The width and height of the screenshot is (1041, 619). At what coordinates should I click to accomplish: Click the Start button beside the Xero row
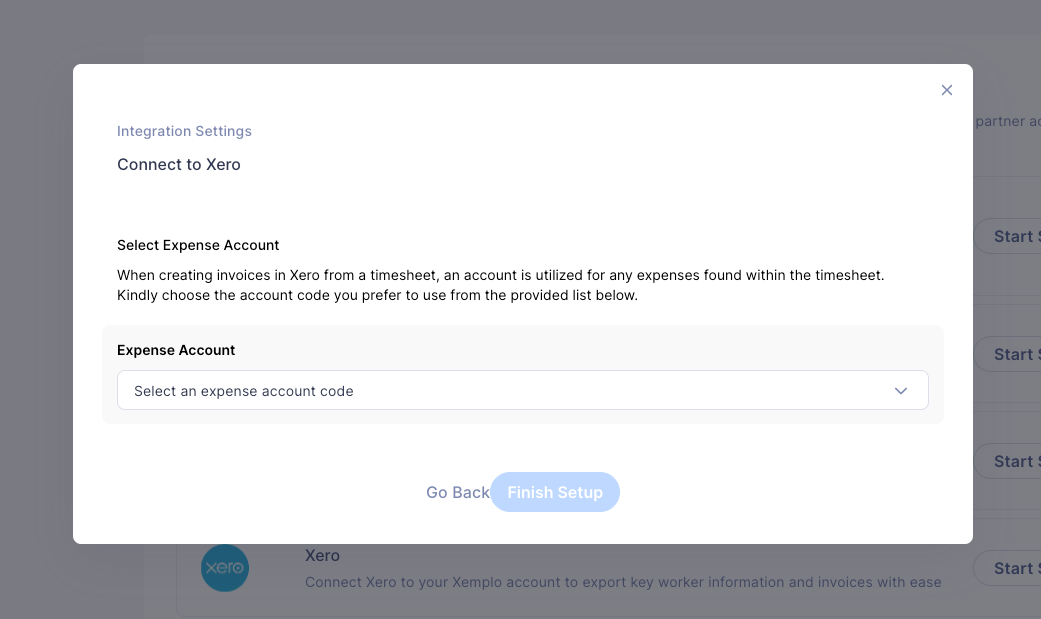[x=1007, y=569]
